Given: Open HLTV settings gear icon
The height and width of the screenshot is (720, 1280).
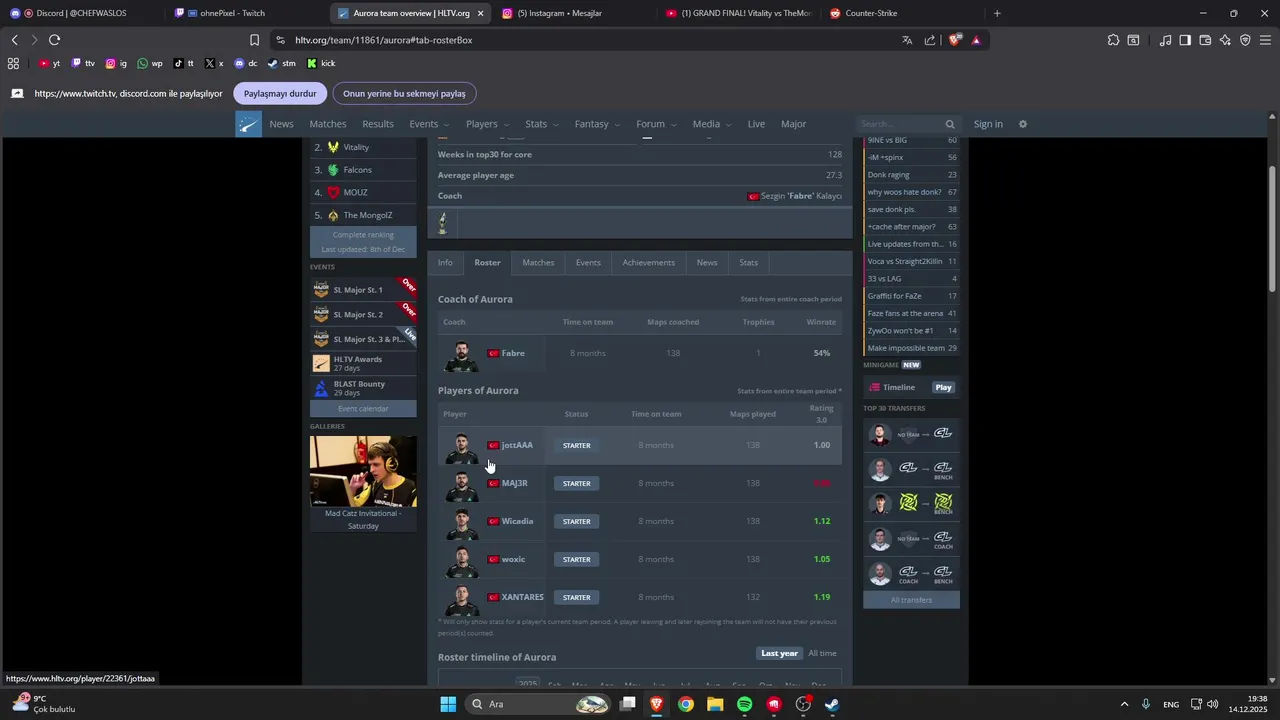Looking at the screenshot, I should [1022, 124].
